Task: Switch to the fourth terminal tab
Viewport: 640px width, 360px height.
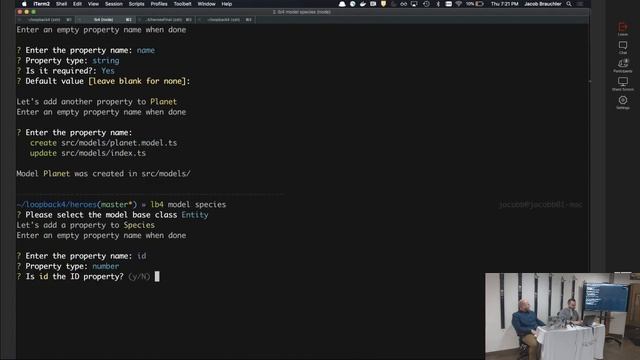Action: tap(225, 20)
